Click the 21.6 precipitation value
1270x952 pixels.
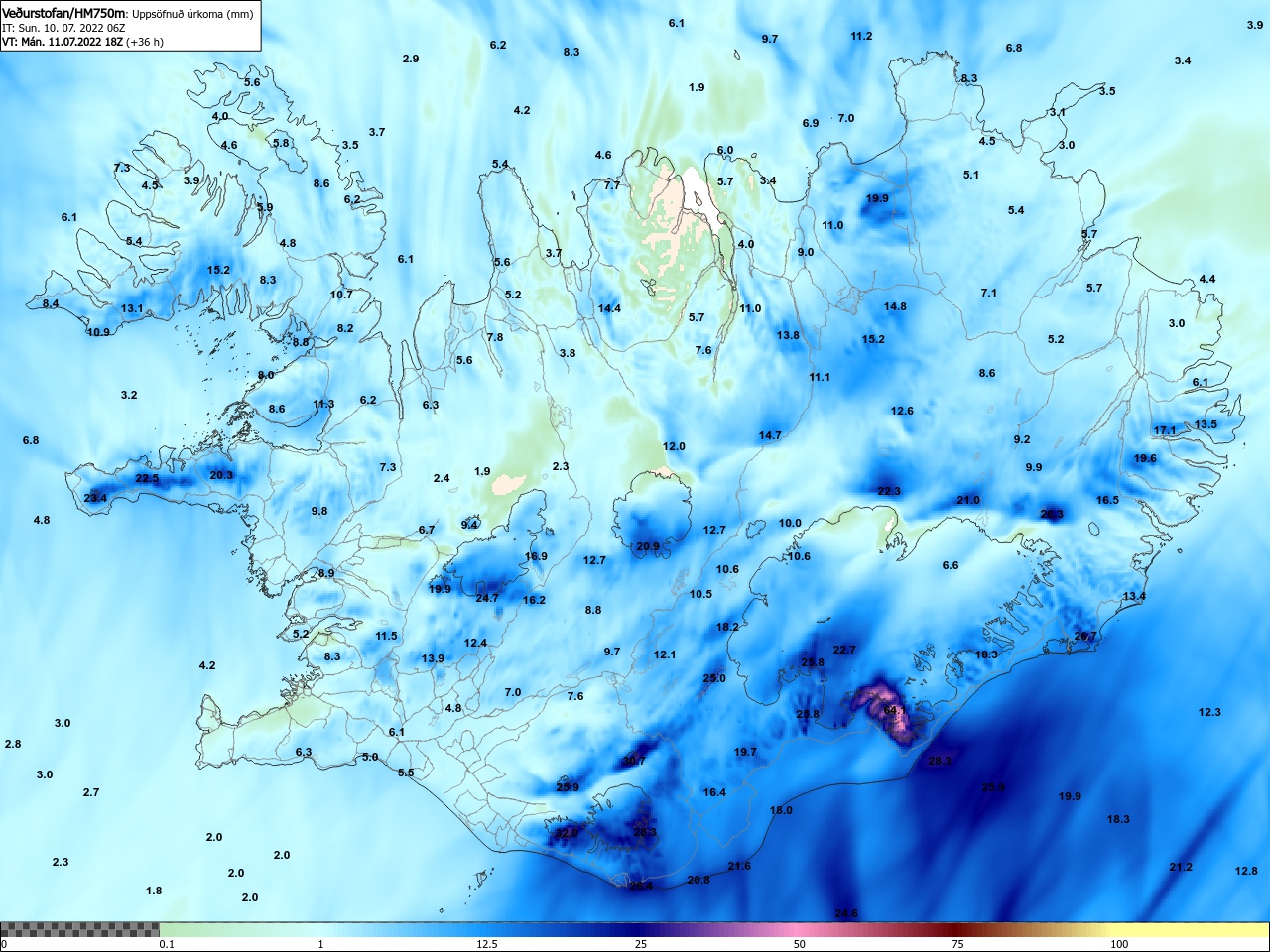coord(739,866)
